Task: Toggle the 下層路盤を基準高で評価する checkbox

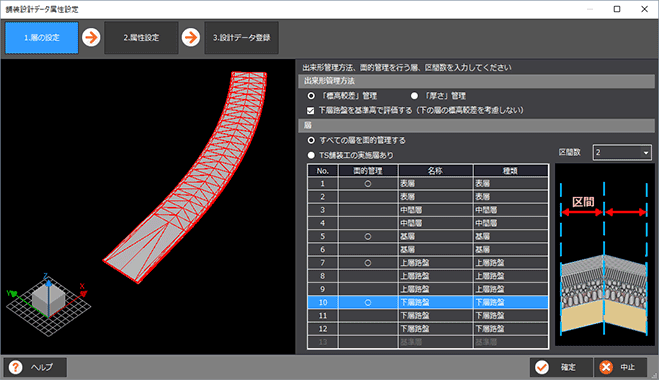Action: click(311, 111)
